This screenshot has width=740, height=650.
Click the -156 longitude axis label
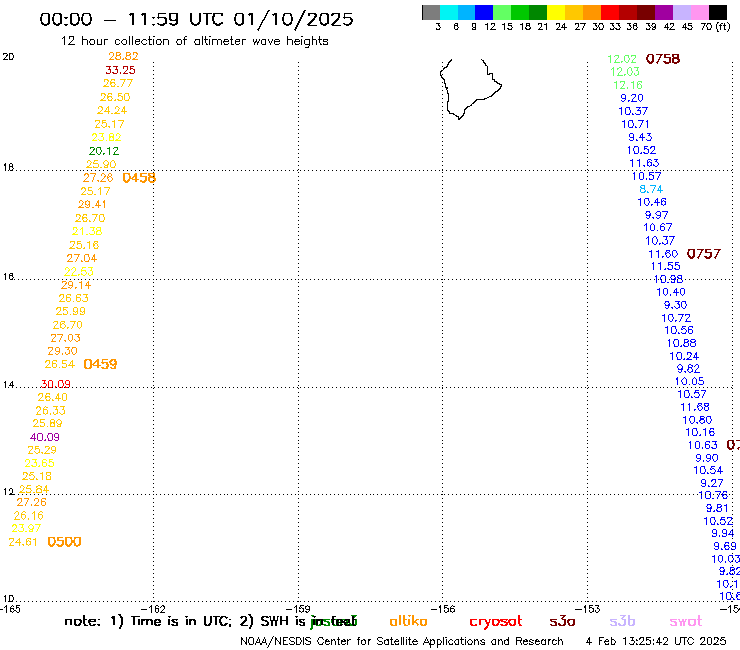442,609
